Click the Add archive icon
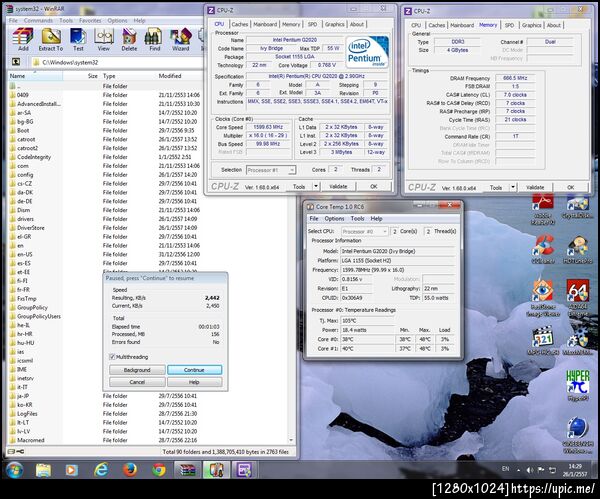 point(22,39)
